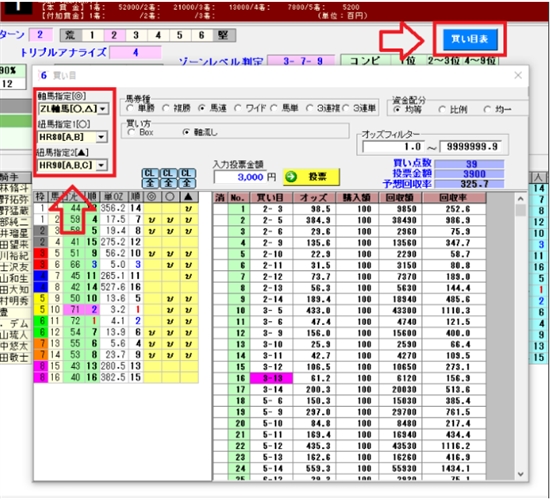
Task: Click CL clear button above ○ column
Action: point(168,173)
